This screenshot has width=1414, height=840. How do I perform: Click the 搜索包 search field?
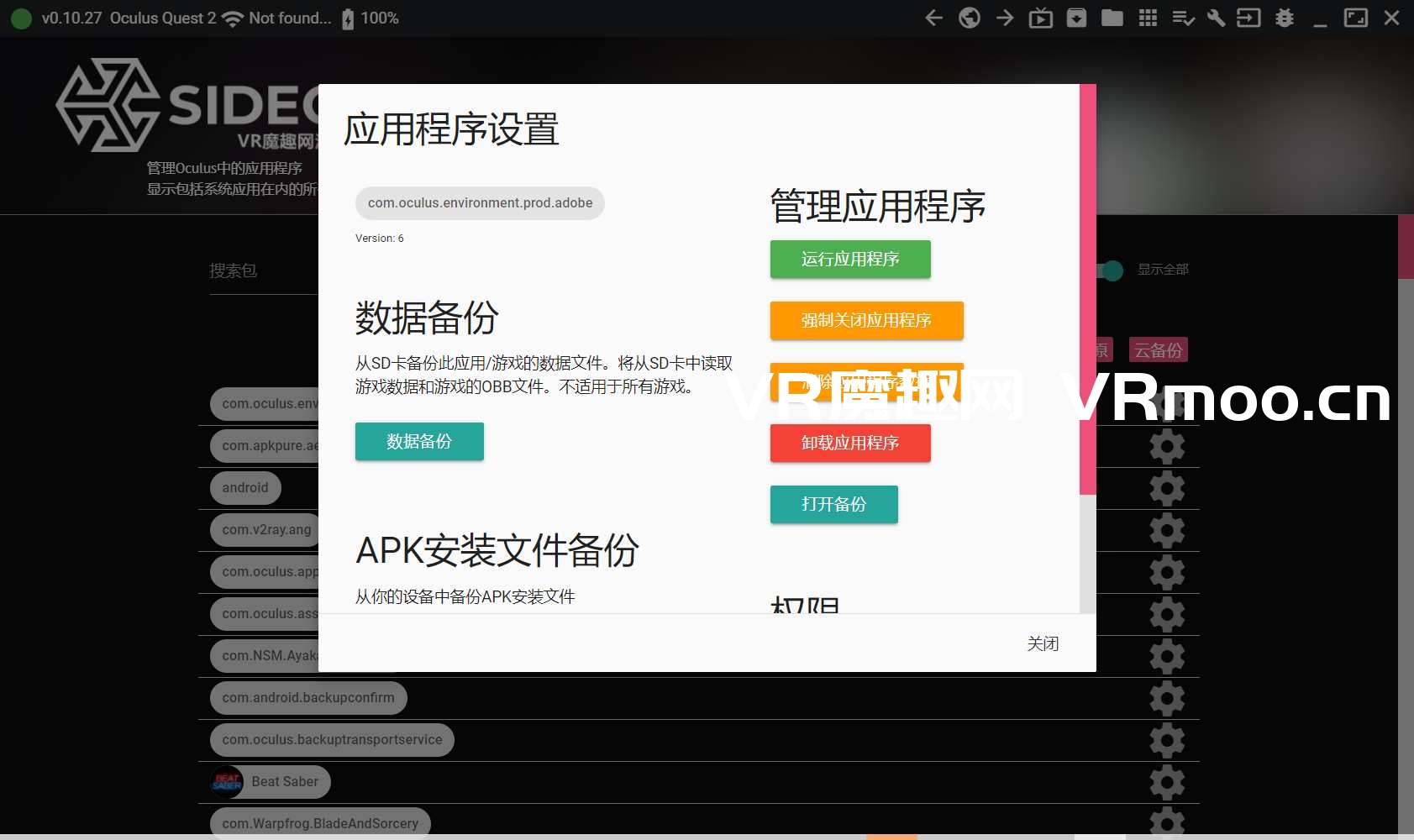coord(262,271)
